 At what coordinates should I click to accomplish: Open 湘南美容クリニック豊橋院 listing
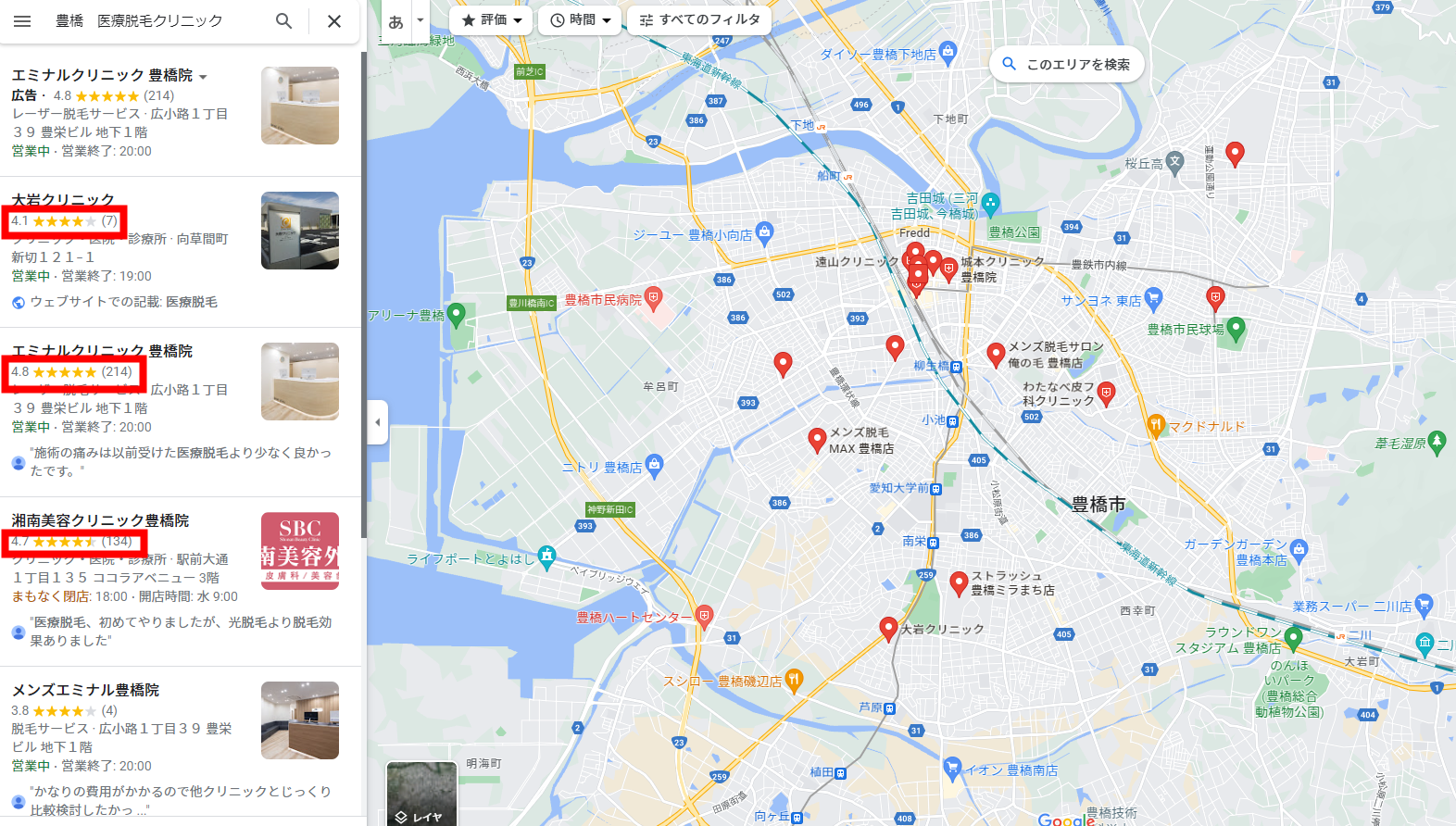pos(100,520)
